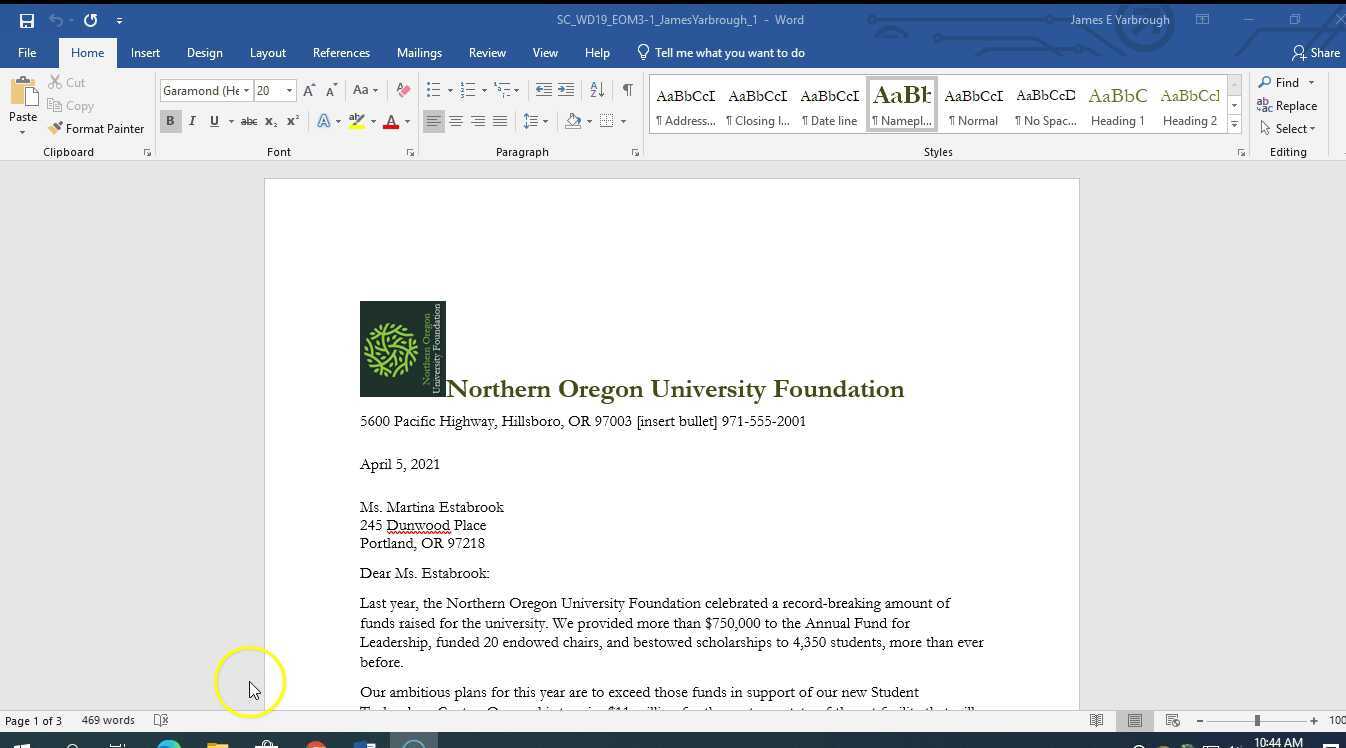Click the Show/Hide paragraph marks icon
Viewport: 1346px width, 748px height.
(627, 91)
